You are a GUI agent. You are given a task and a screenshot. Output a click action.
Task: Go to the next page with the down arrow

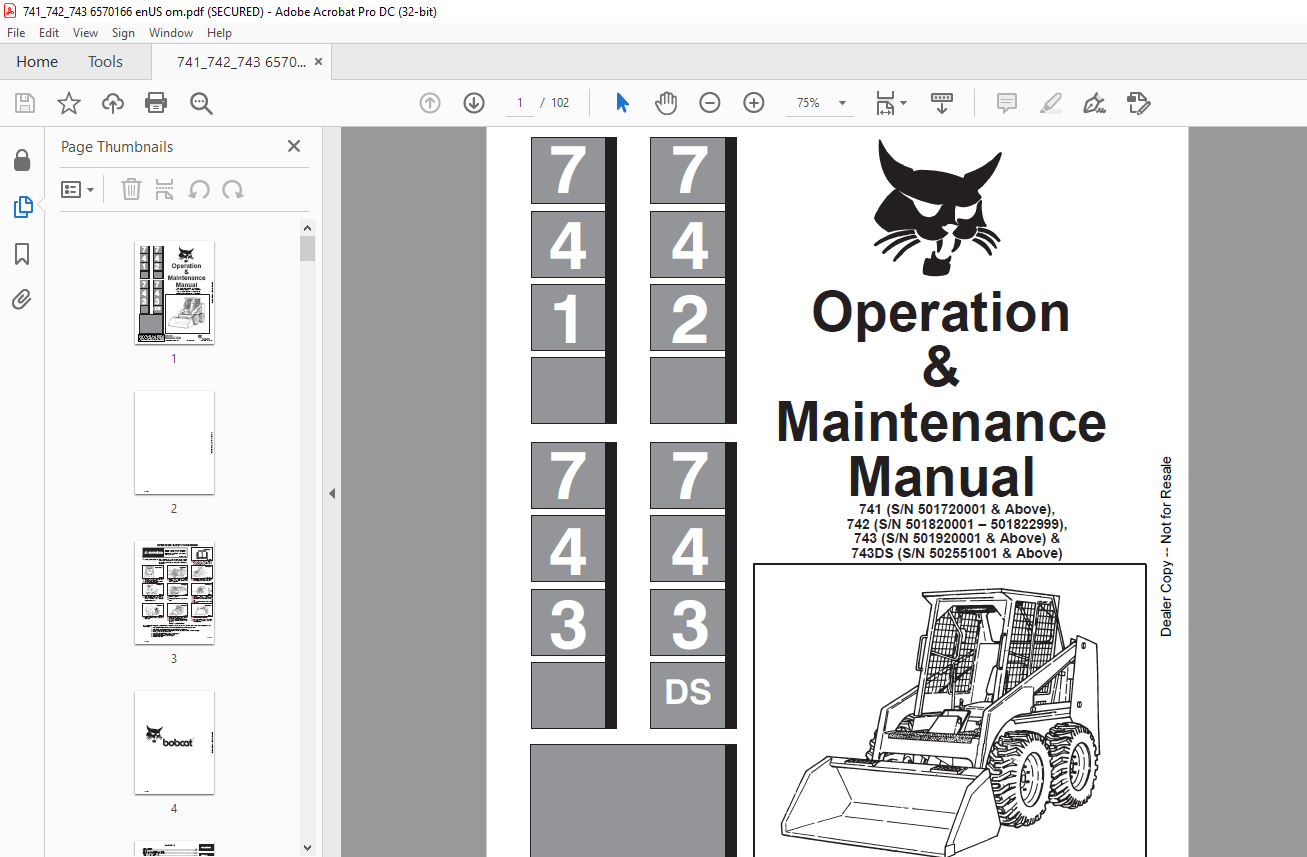coord(474,103)
